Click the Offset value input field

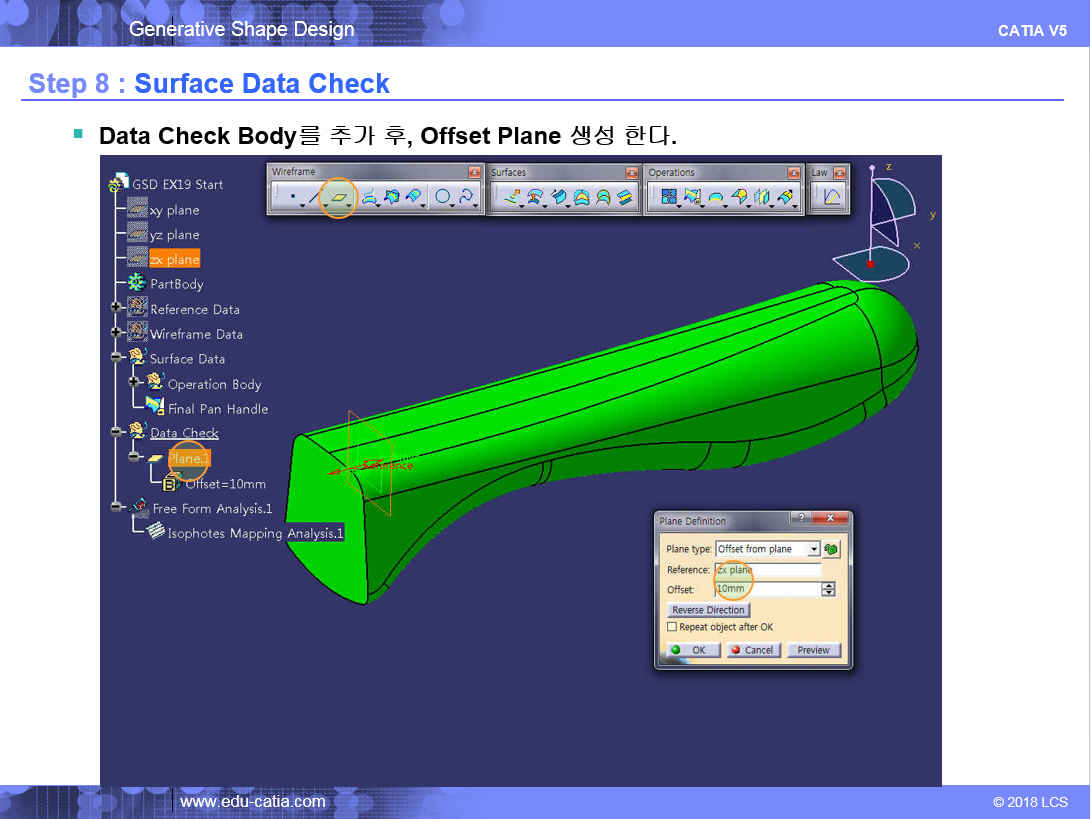pyautogui.click(x=767, y=589)
